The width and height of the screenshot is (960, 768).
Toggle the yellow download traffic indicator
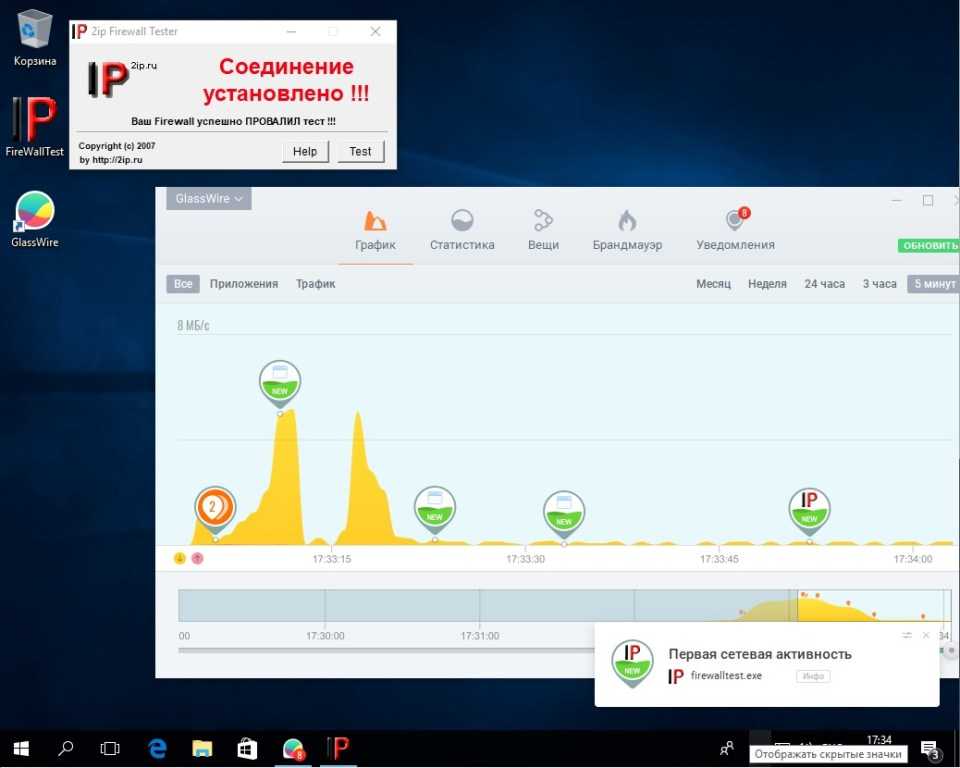point(180,558)
